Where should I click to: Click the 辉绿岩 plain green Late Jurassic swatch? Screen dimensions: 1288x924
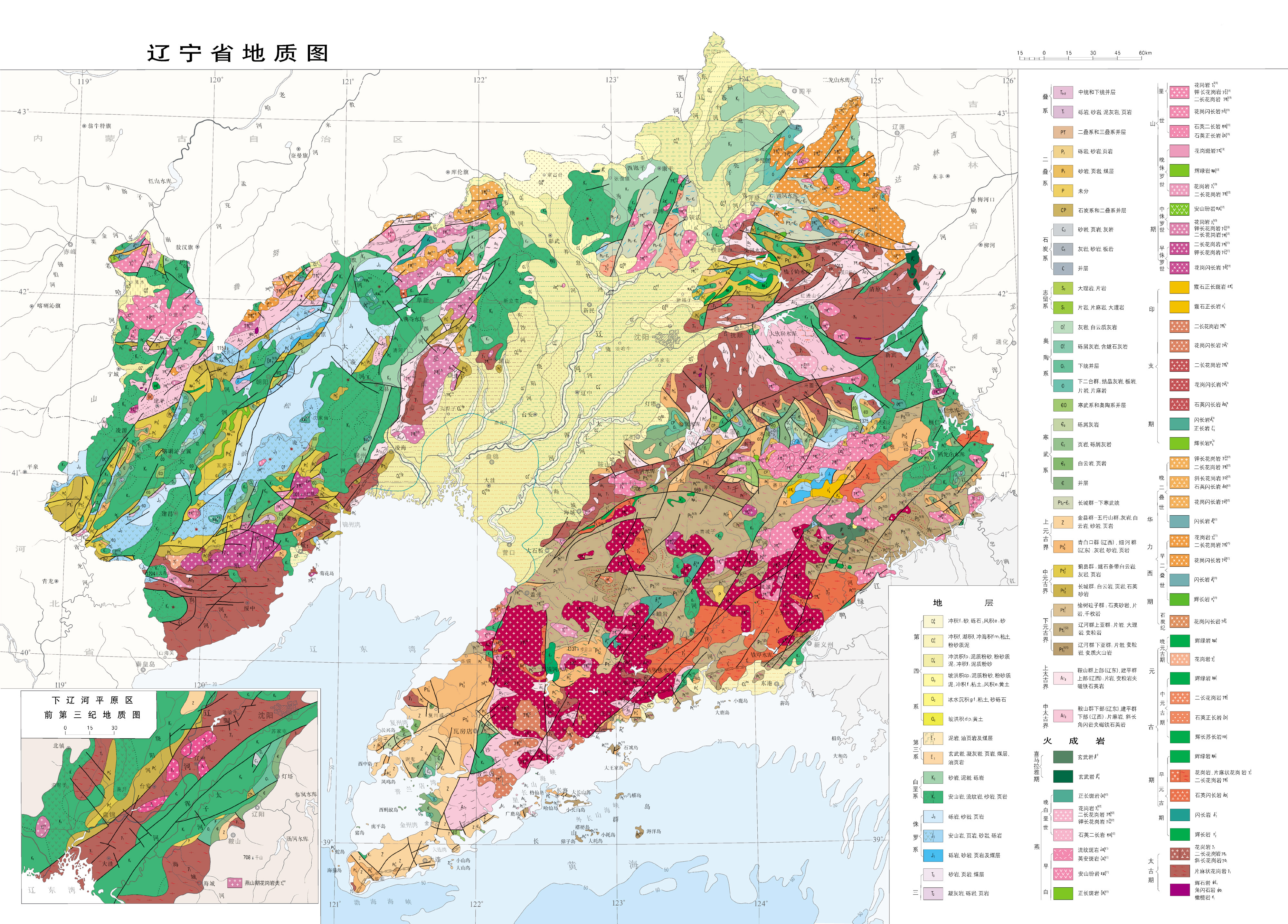(x=1179, y=170)
